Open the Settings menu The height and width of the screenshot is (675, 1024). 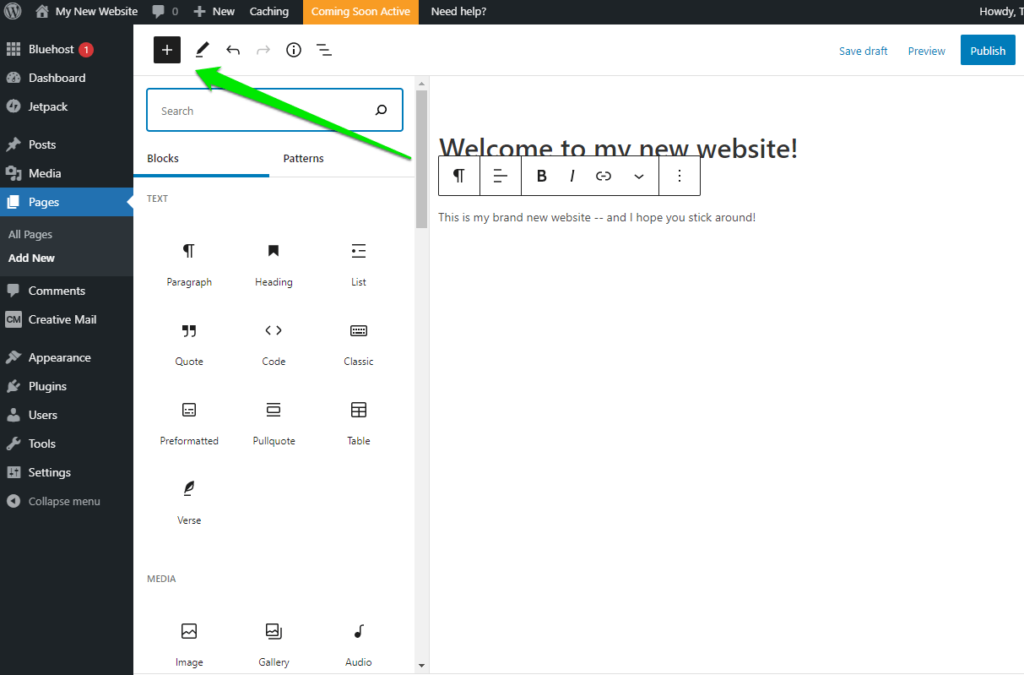coord(67,472)
